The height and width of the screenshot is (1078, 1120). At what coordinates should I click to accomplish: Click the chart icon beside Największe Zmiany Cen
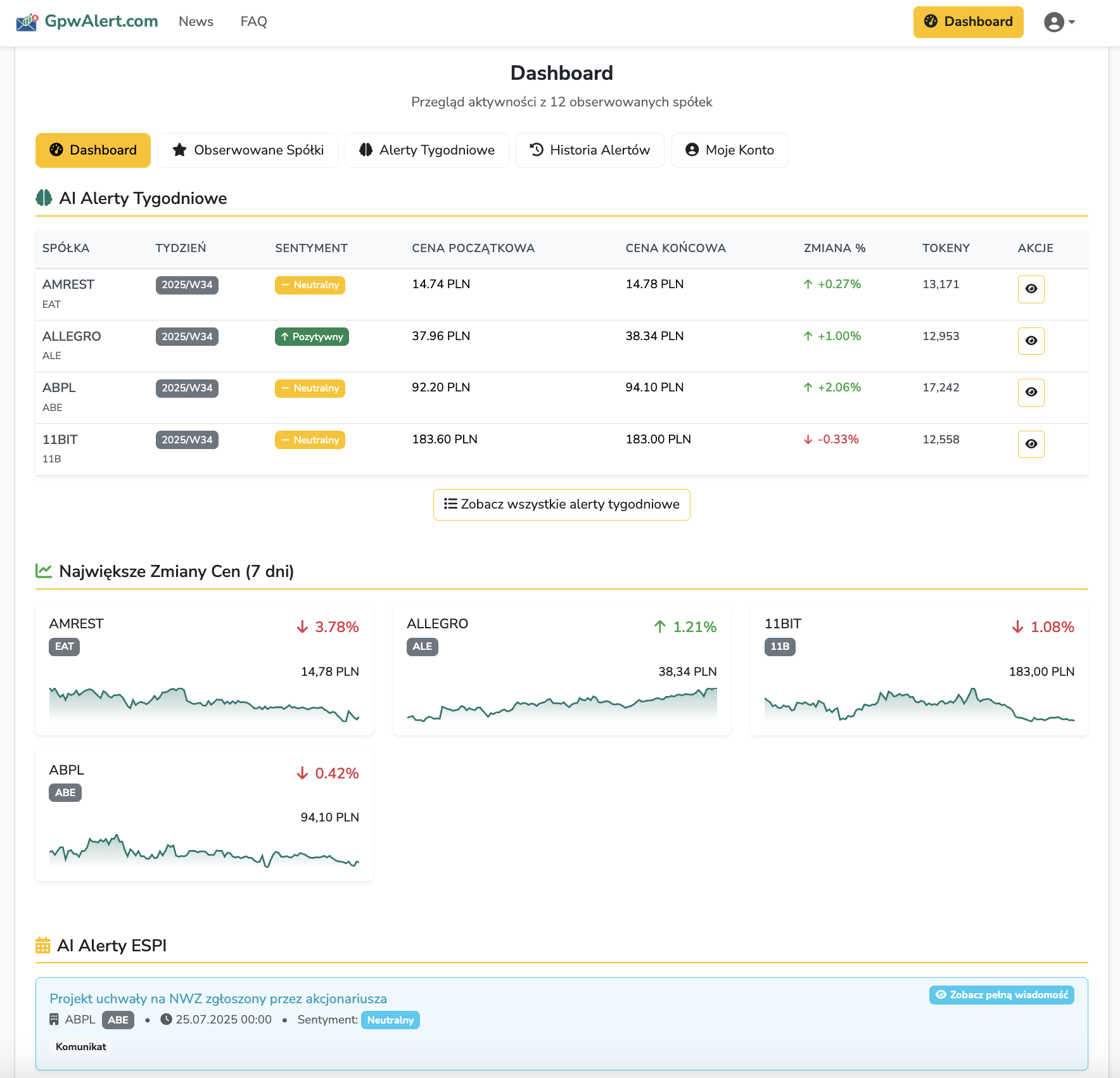(x=44, y=571)
